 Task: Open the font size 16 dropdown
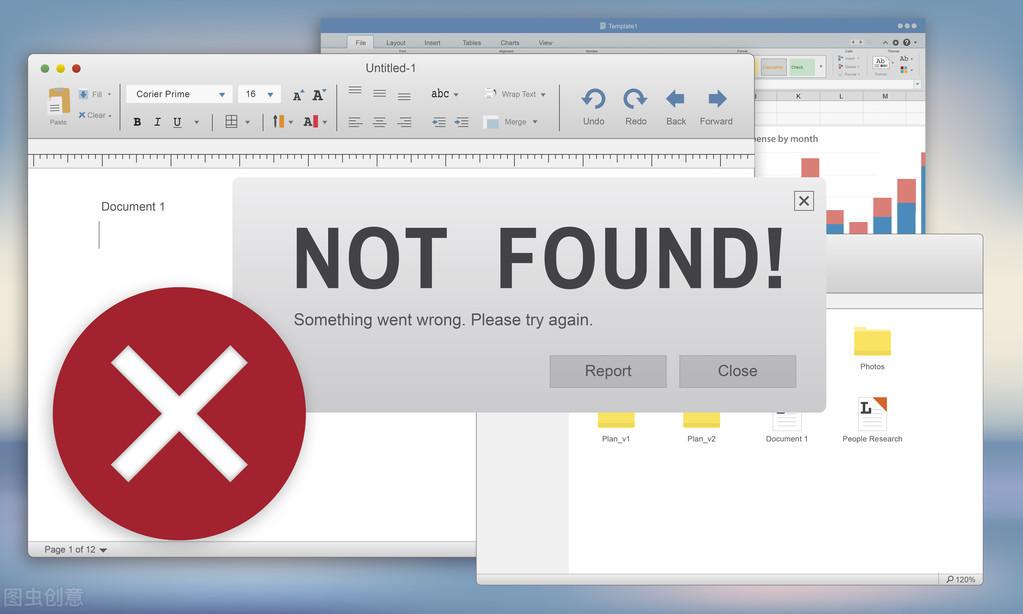(x=259, y=94)
